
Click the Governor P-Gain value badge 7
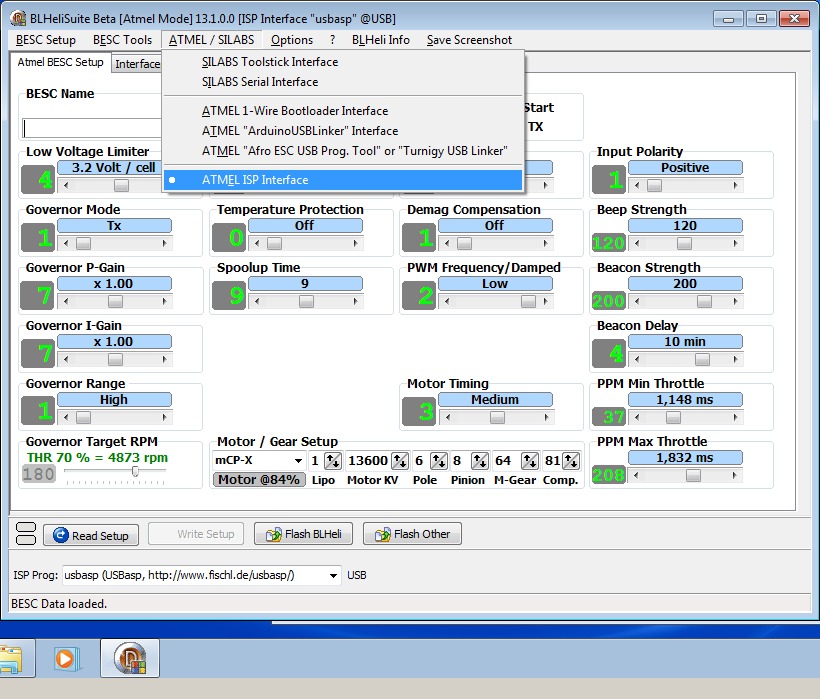click(x=38, y=295)
